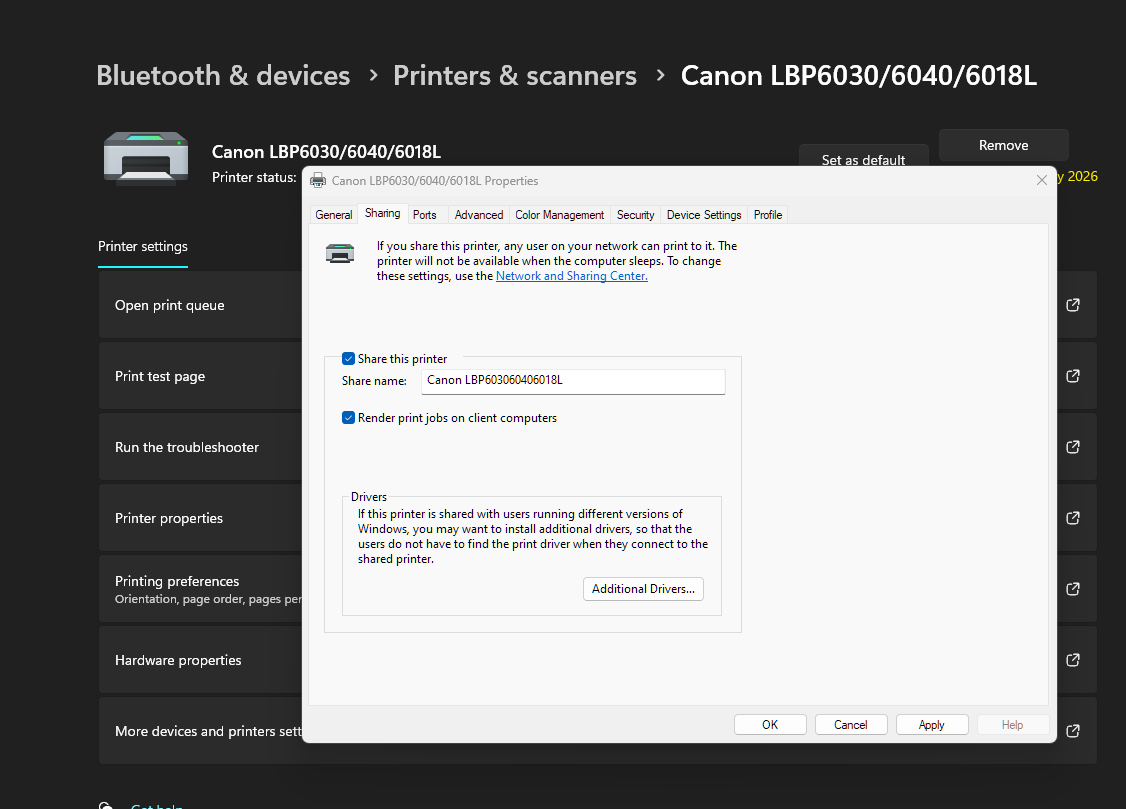This screenshot has width=1126, height=809.
Task: Go back to Bluetooth & devices breadcrumb
Action: point(223,75)
